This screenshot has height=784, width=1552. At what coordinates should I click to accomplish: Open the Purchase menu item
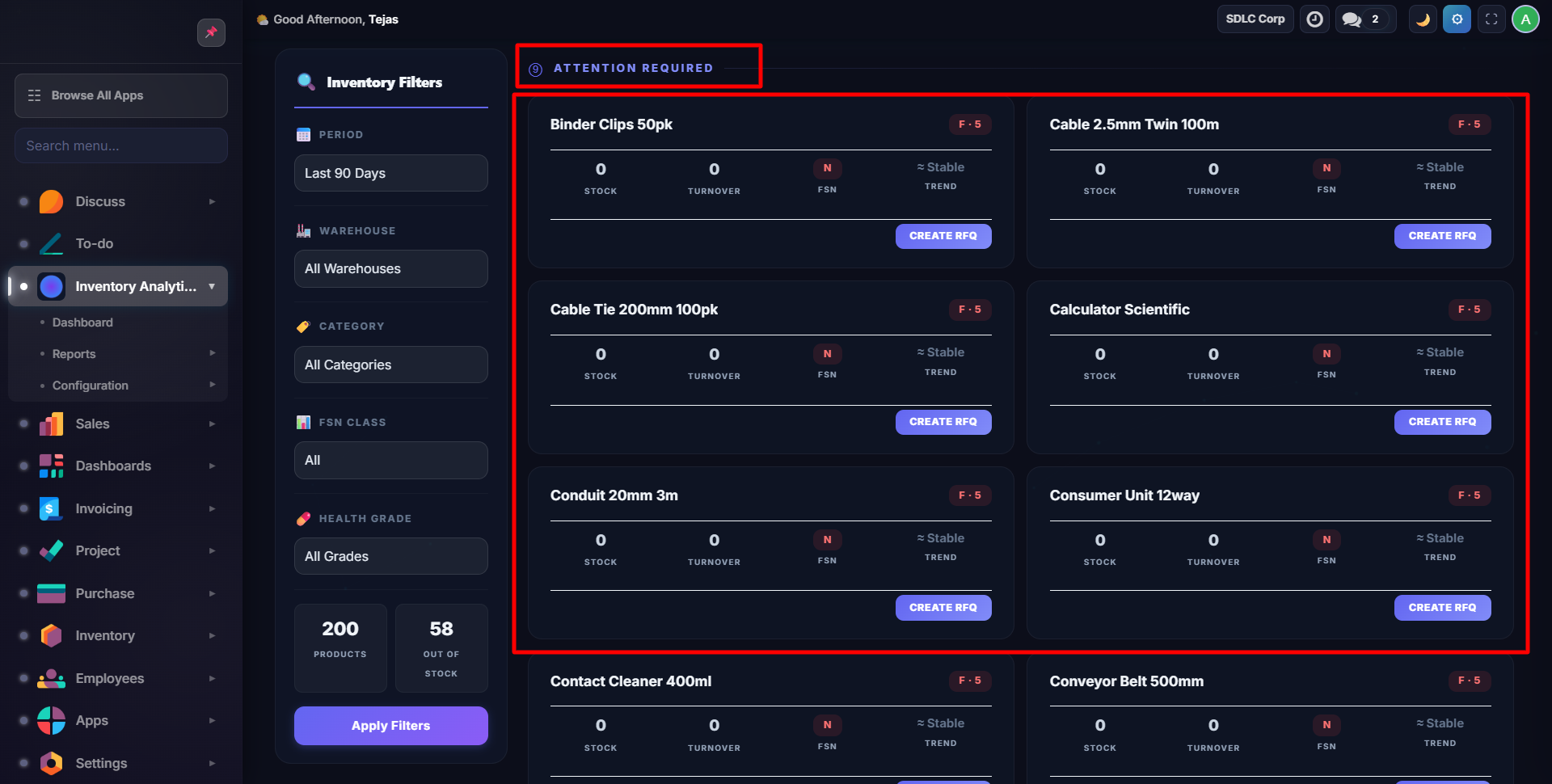coord(105,593)
